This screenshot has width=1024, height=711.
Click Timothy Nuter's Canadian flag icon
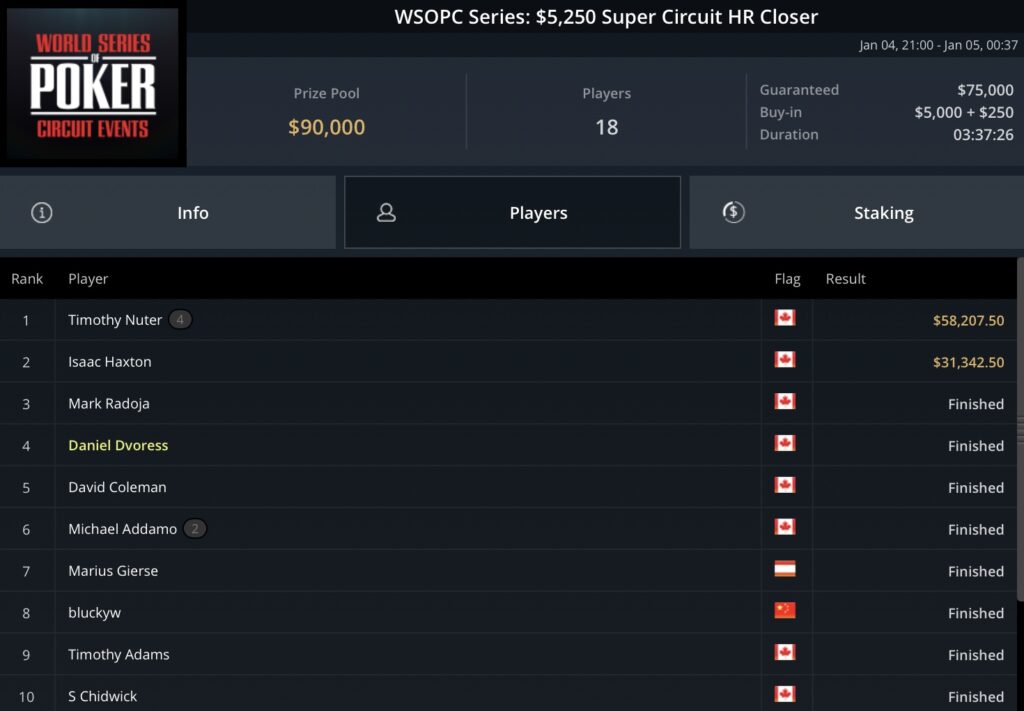click(785, 319)
